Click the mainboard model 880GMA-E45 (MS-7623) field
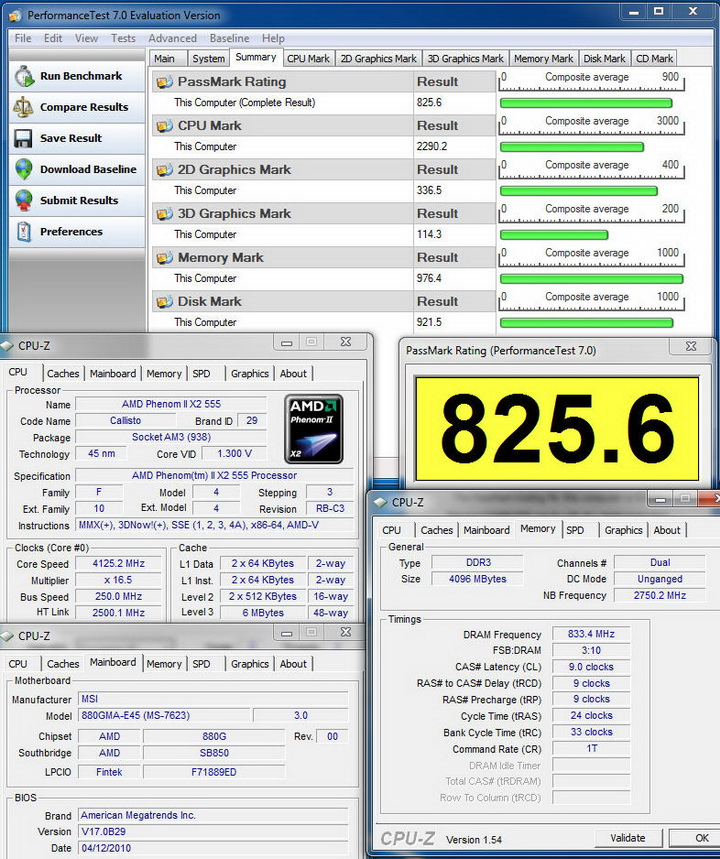Image resolution: width=720 pixels, height=859 pixels. 164,715
